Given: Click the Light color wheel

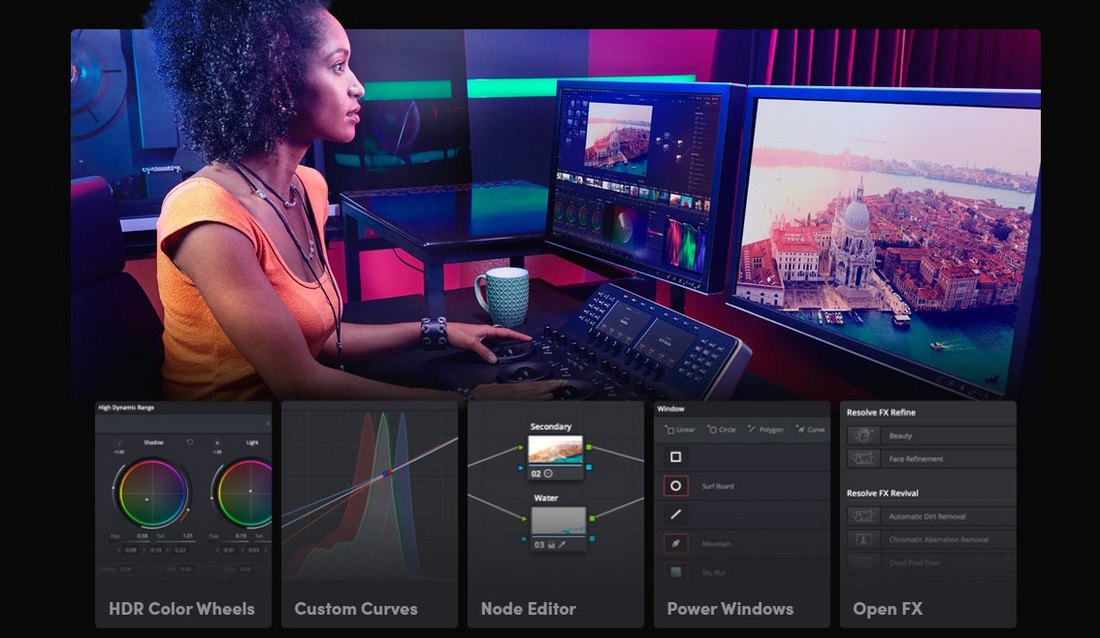Looking at the screenshot, I should [x=243, y=493].
